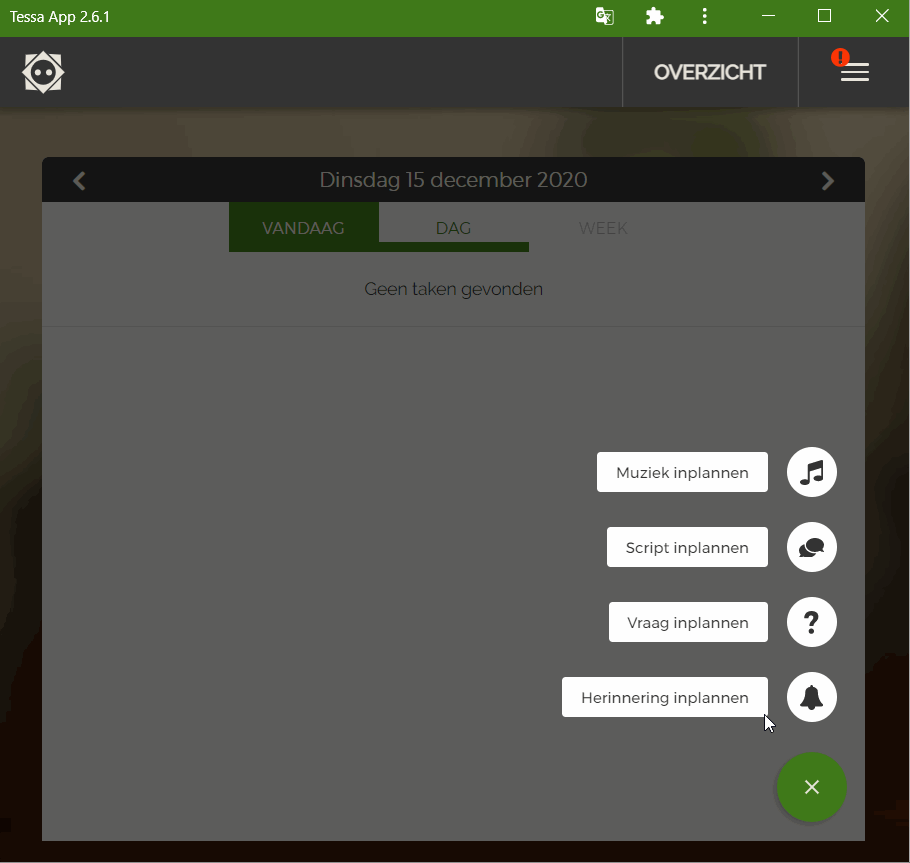Click the Muziek inplannen label button
This screenshot has width=910, height=863.
point(682,472)
